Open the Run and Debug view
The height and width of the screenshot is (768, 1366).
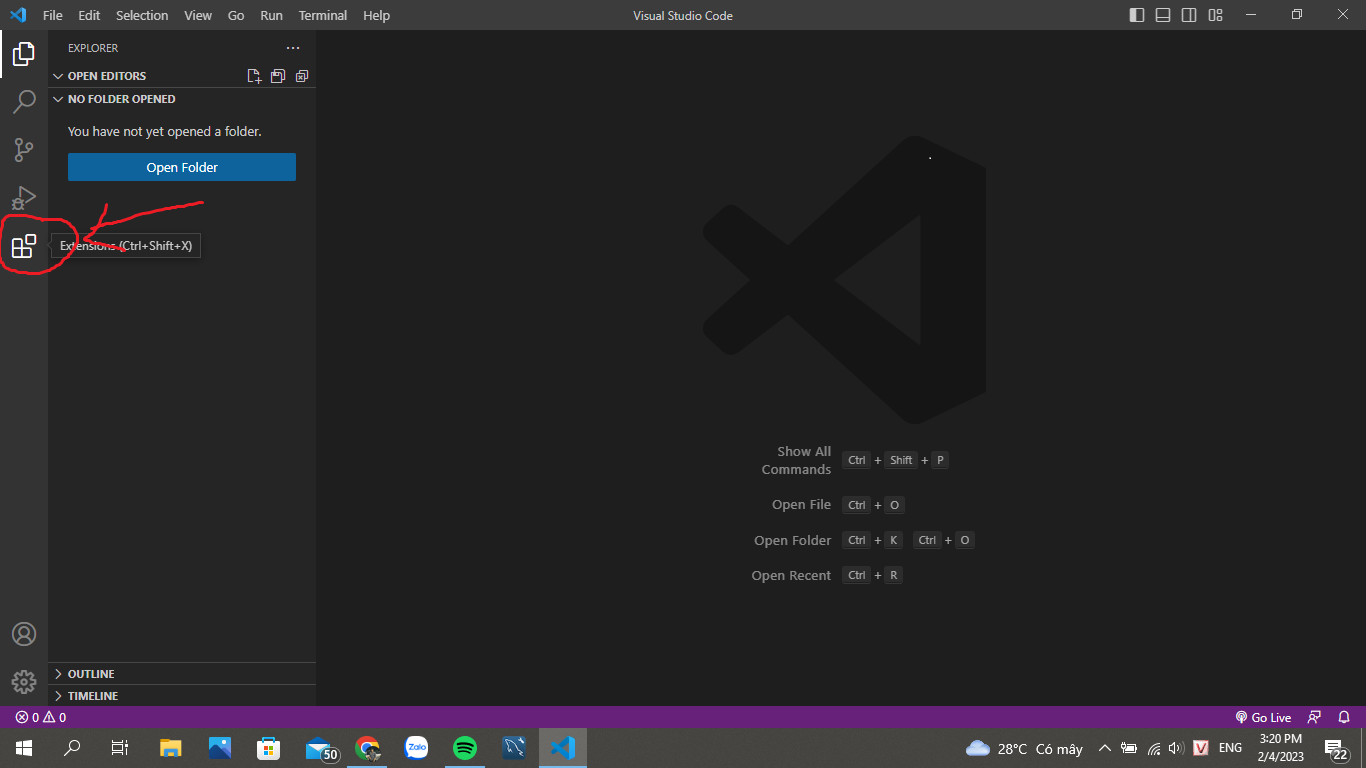(x=24, y=198)
